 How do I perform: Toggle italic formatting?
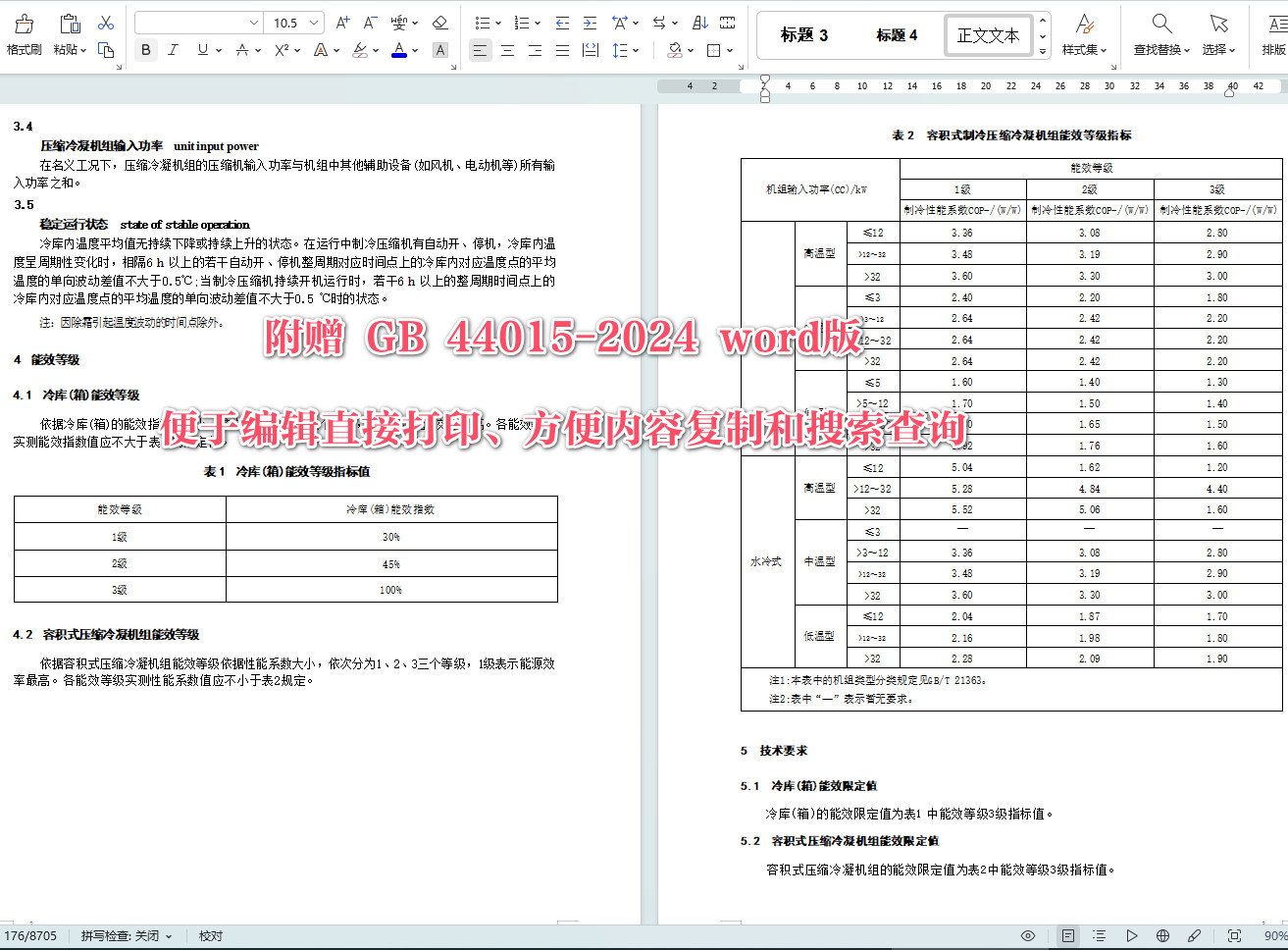(x=173, y=49)
